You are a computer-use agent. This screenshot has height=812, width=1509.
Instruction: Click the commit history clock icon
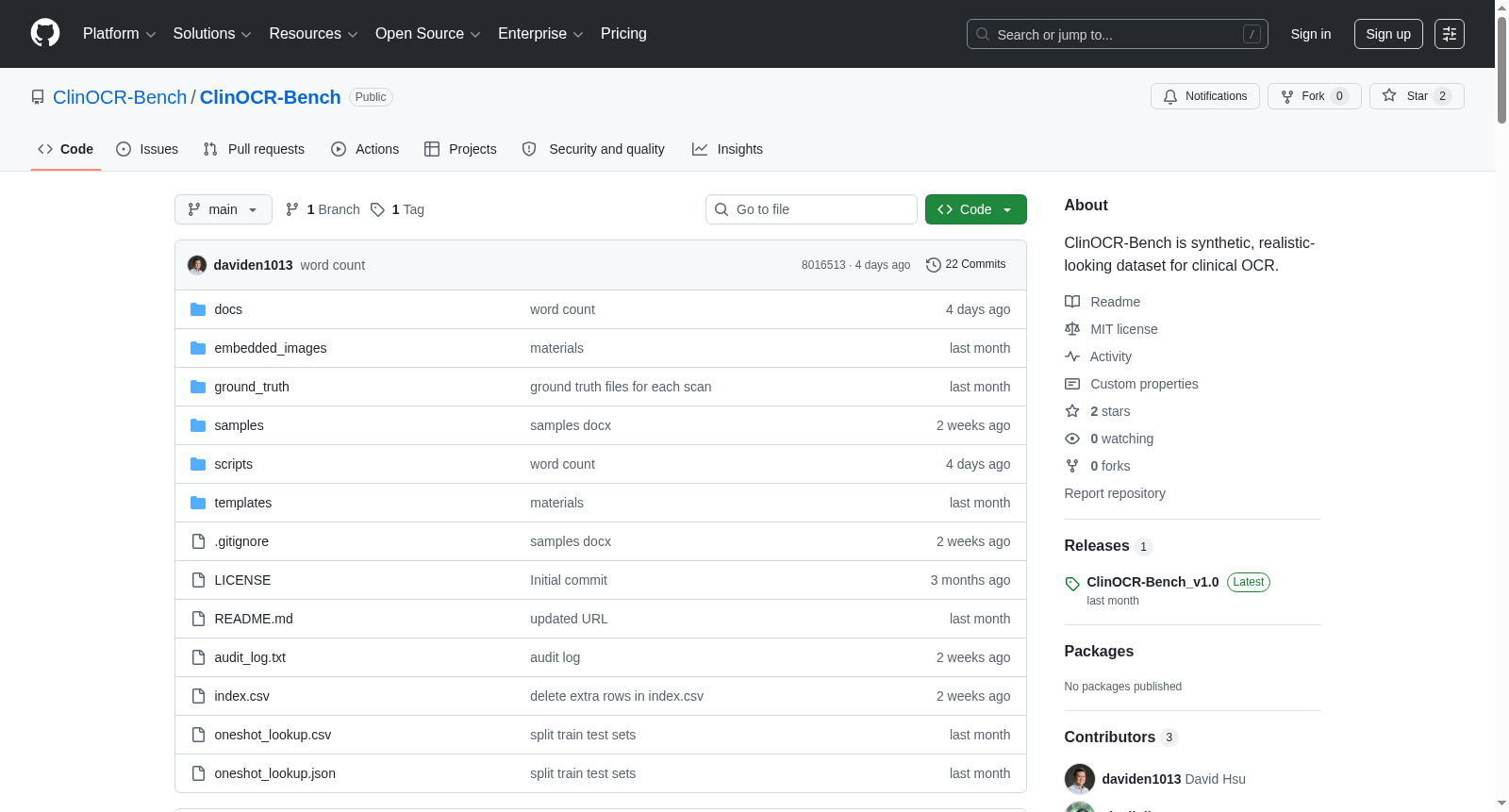pyautogui.click(x=934, y=265)
